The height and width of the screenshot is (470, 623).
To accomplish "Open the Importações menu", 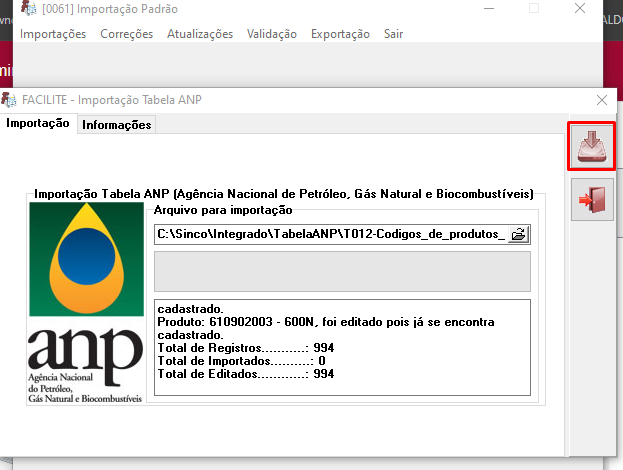I will click(53, 34).
